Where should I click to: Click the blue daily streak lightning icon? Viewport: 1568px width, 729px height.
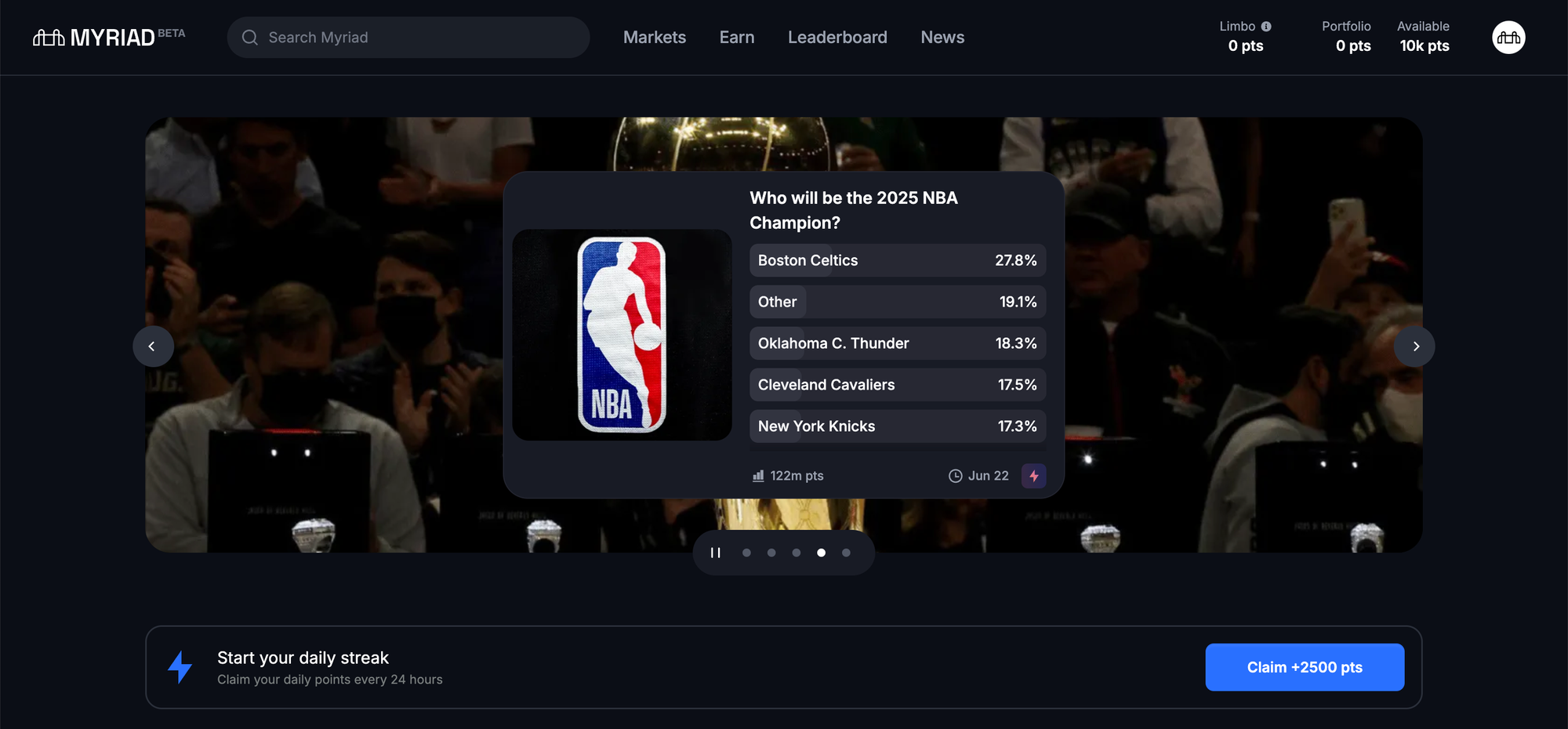point(180,667)
